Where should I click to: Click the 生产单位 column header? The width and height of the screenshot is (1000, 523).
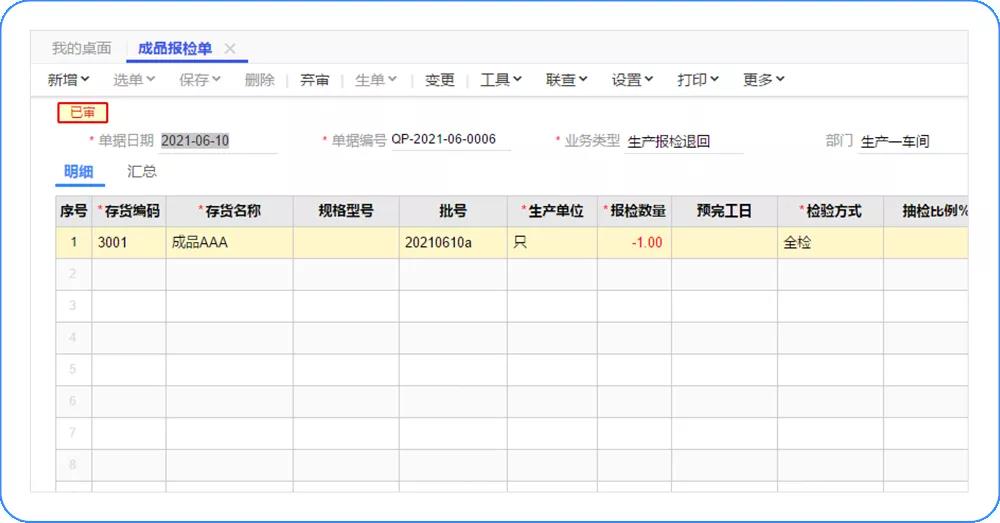(x=552, y=211)
